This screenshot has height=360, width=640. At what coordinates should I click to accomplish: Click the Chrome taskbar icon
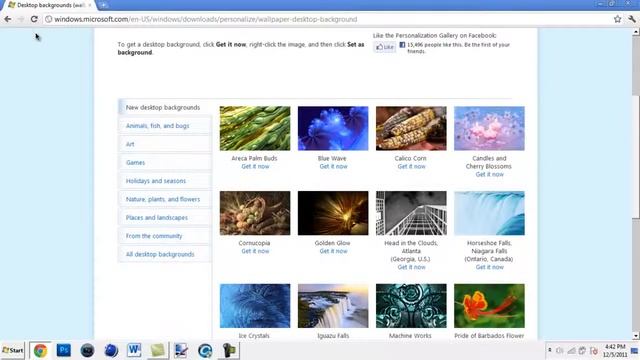point(40,351)
